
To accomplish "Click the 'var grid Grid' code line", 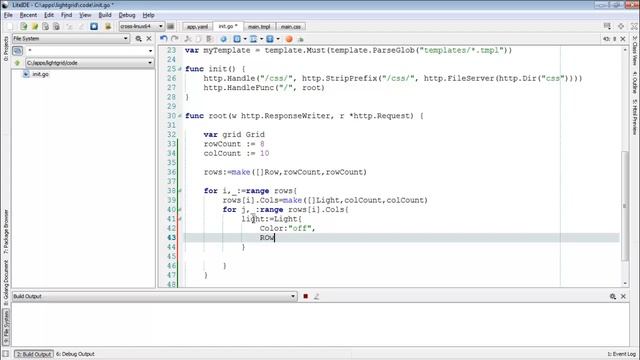I will point(234,135).
